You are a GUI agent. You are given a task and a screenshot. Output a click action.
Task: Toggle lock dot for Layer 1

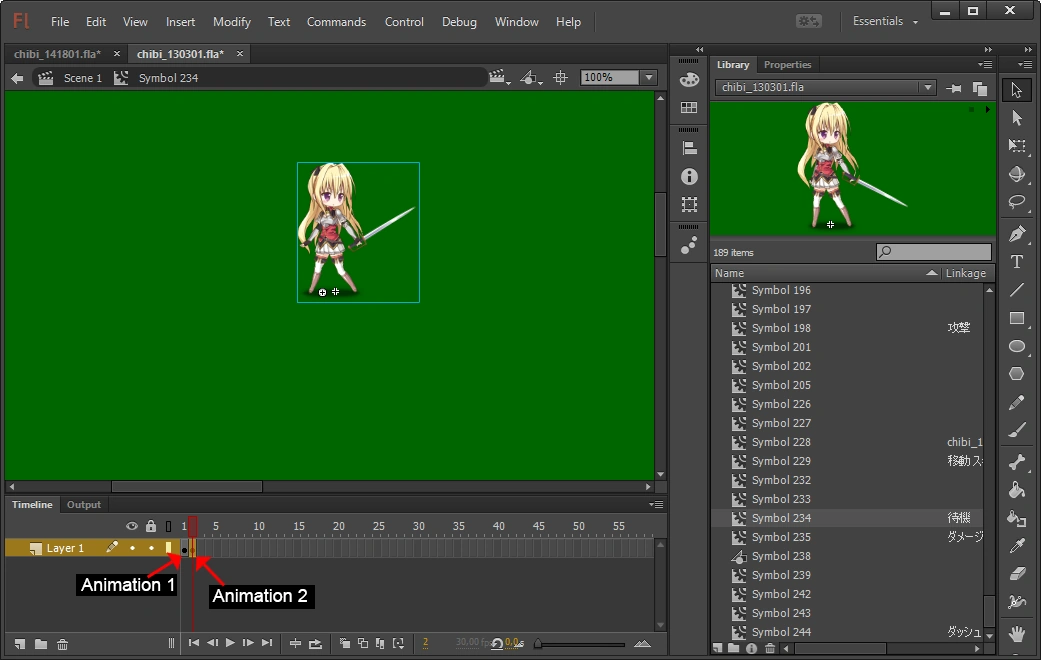tap(151, 548)
